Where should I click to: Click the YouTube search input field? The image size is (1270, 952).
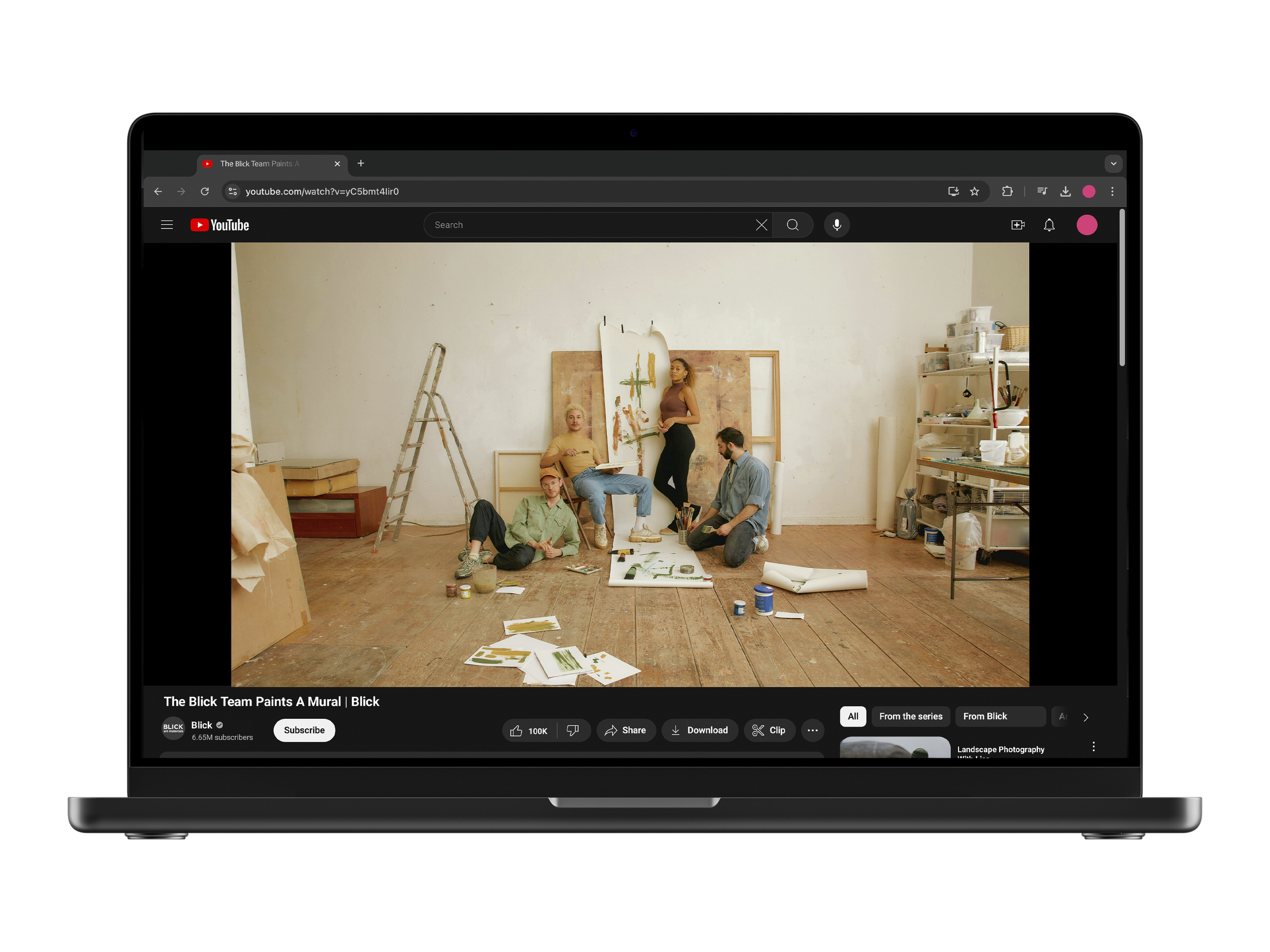tap(591, 225)
